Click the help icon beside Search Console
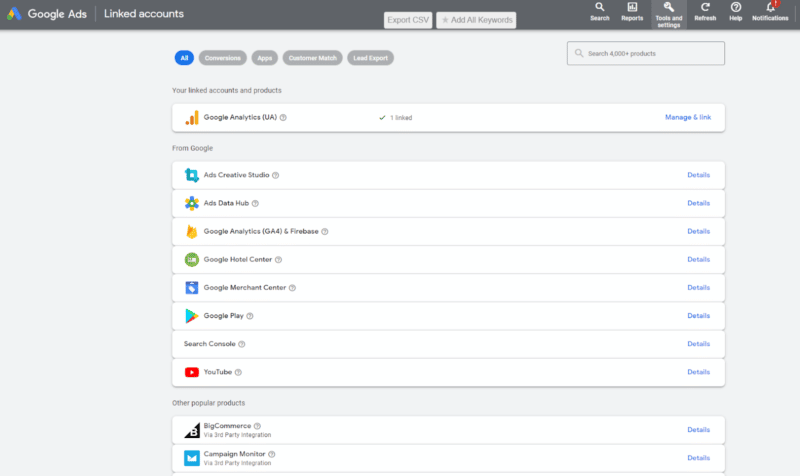This screenshot has height=476, width=800. [242, 344]
